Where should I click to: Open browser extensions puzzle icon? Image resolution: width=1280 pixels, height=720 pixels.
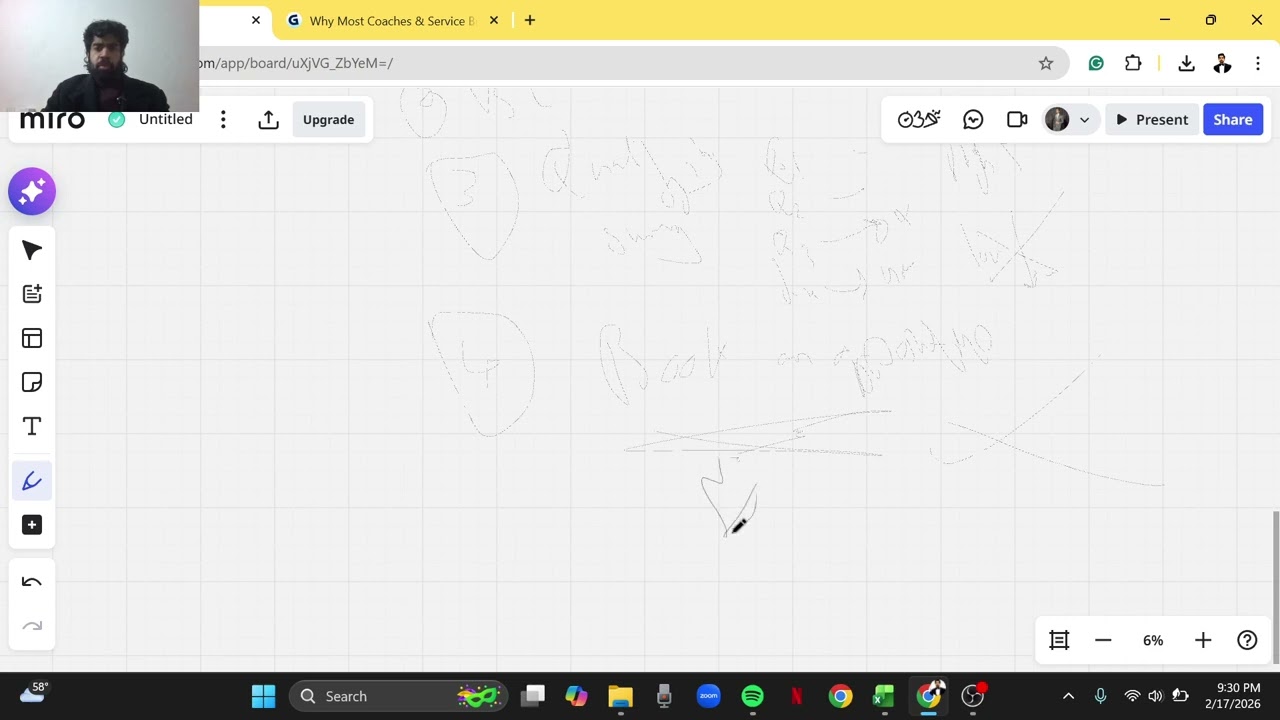pyautogui.click(x=1133, y=63)
